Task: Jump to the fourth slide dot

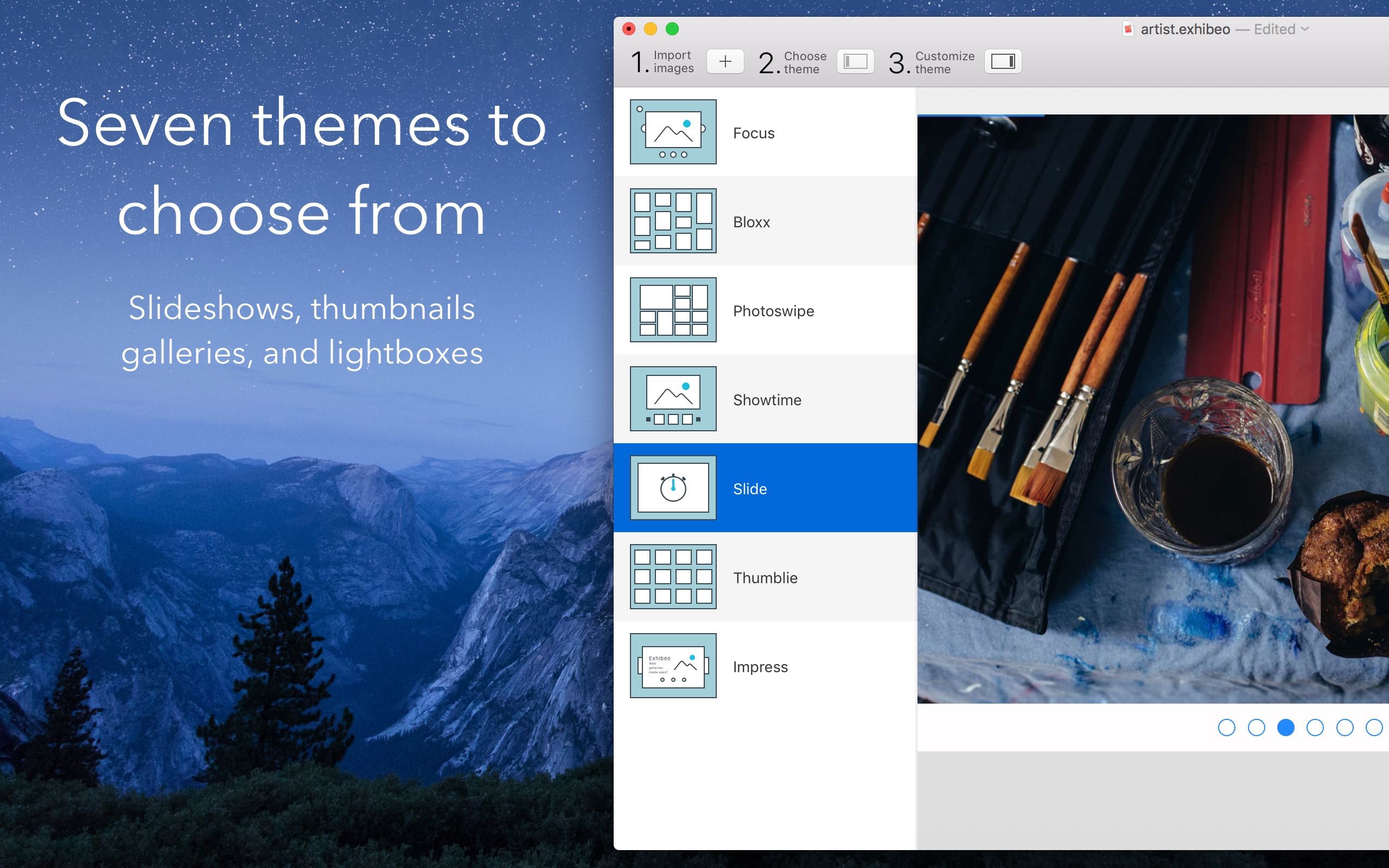Action: 1315,727
